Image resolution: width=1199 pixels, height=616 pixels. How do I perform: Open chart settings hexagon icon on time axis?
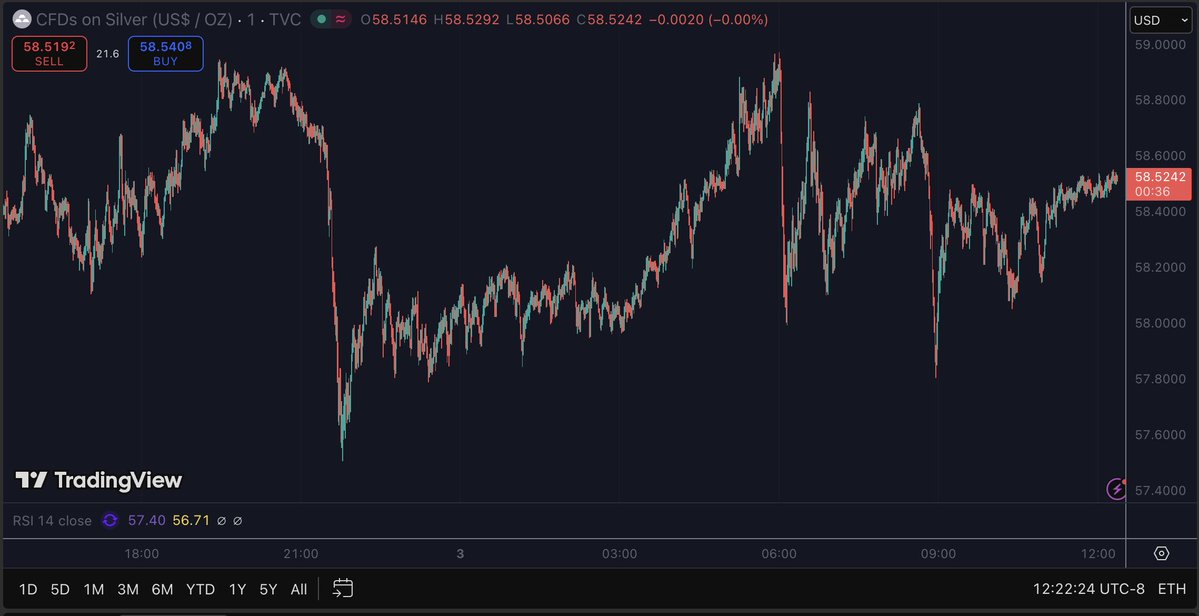click(x=1162, y=553)
